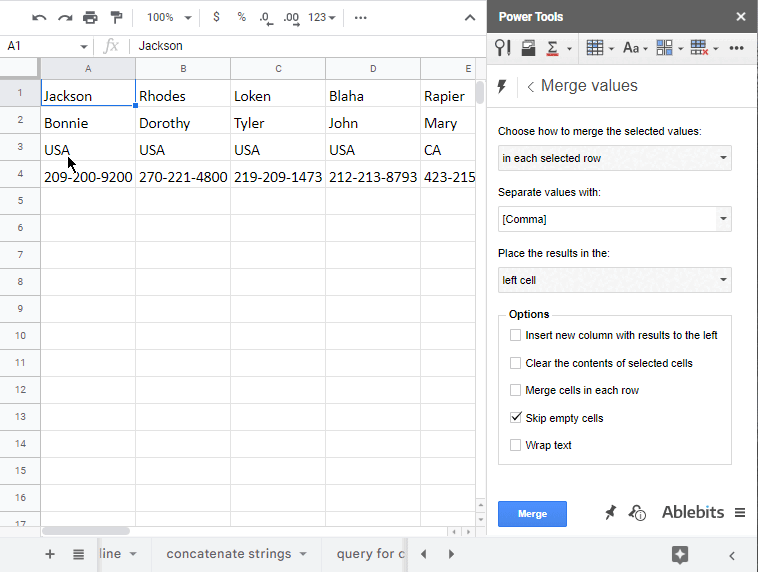Add a new sheet plus icon

(x=50, y=554)
